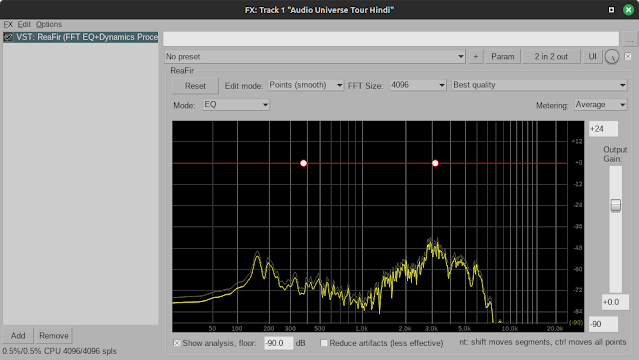
Task: Enable Reduce artifacts checkbox
Action: point(324,343)
